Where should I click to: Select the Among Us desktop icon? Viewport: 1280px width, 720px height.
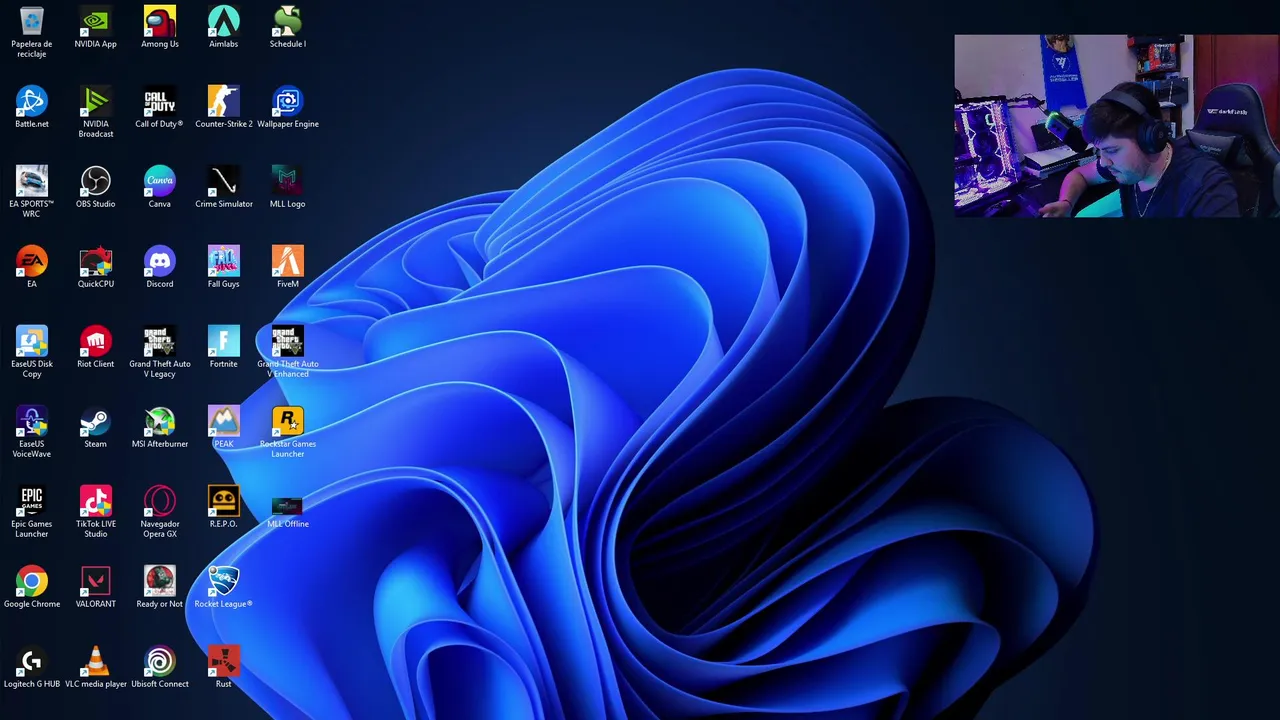tap(159, 21)
